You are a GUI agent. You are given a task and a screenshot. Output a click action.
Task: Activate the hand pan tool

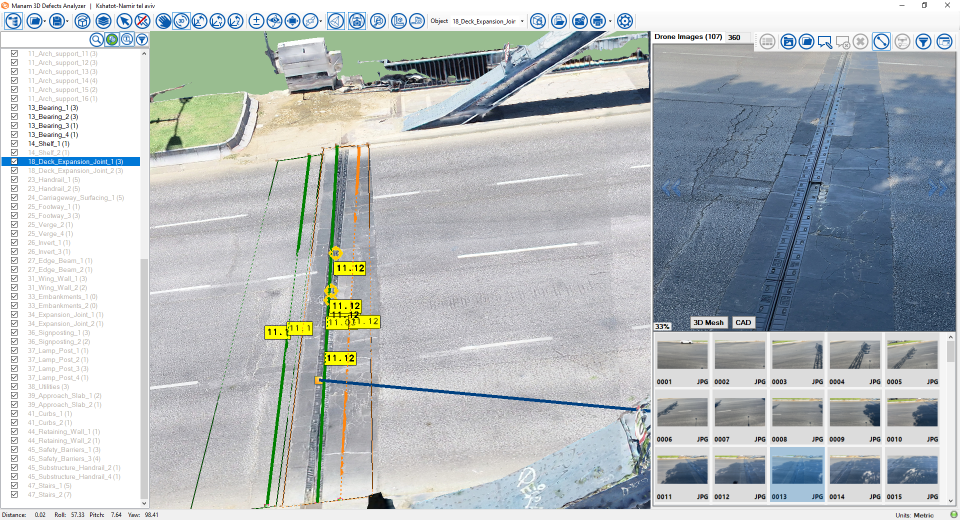tap(163, 21)
